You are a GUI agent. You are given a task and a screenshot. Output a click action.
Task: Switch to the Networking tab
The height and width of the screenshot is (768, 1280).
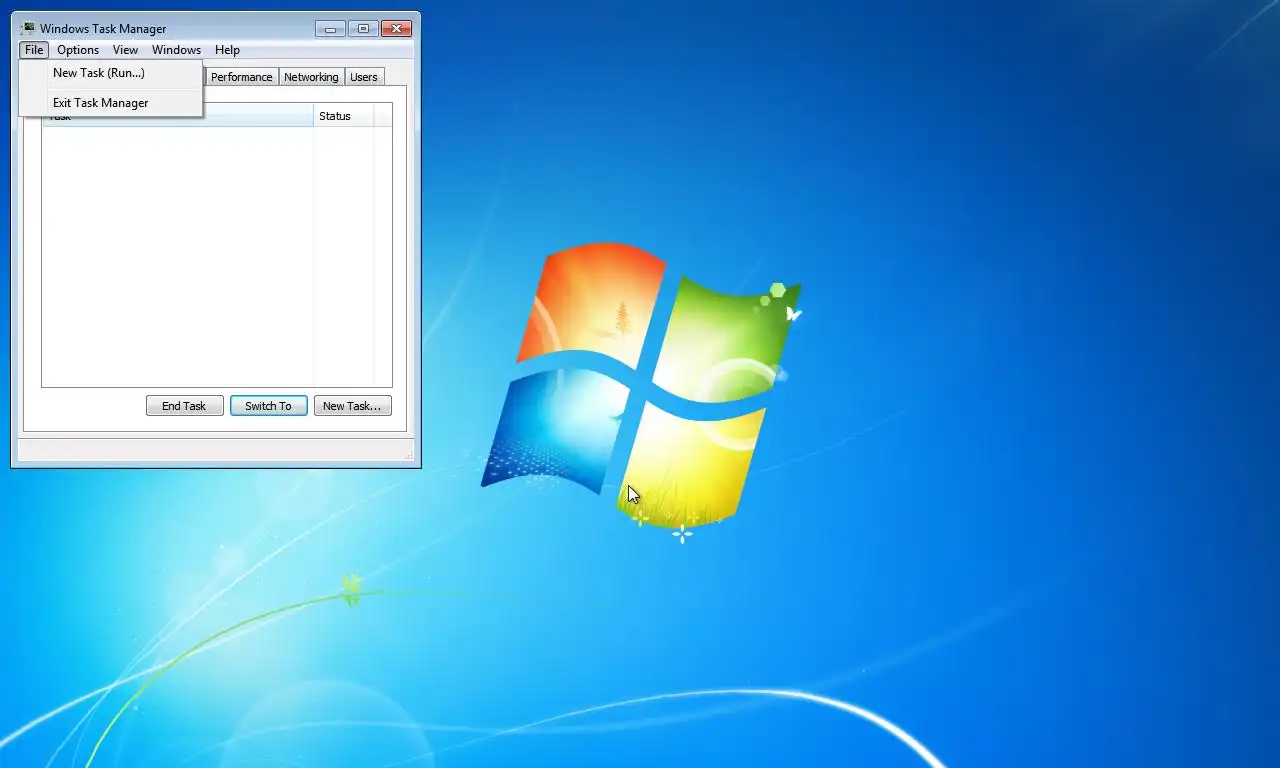click(x=311, y=77)
